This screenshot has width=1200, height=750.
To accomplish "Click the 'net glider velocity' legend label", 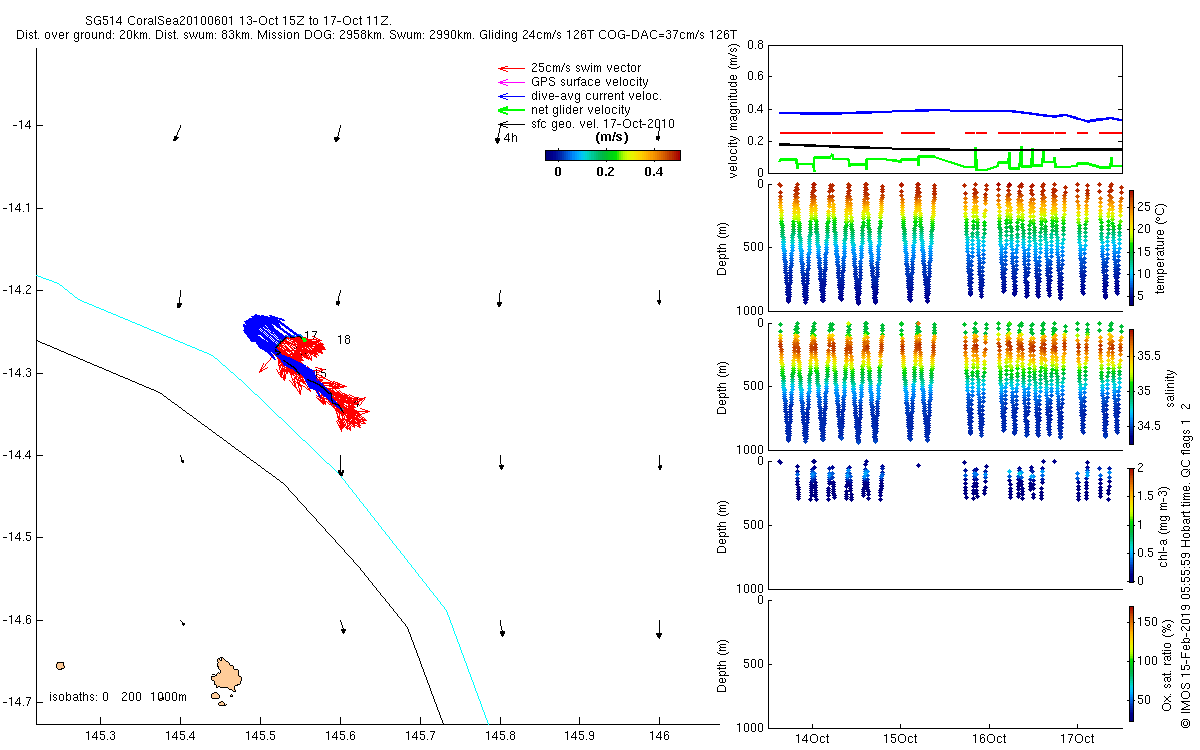I will (581, 110).
